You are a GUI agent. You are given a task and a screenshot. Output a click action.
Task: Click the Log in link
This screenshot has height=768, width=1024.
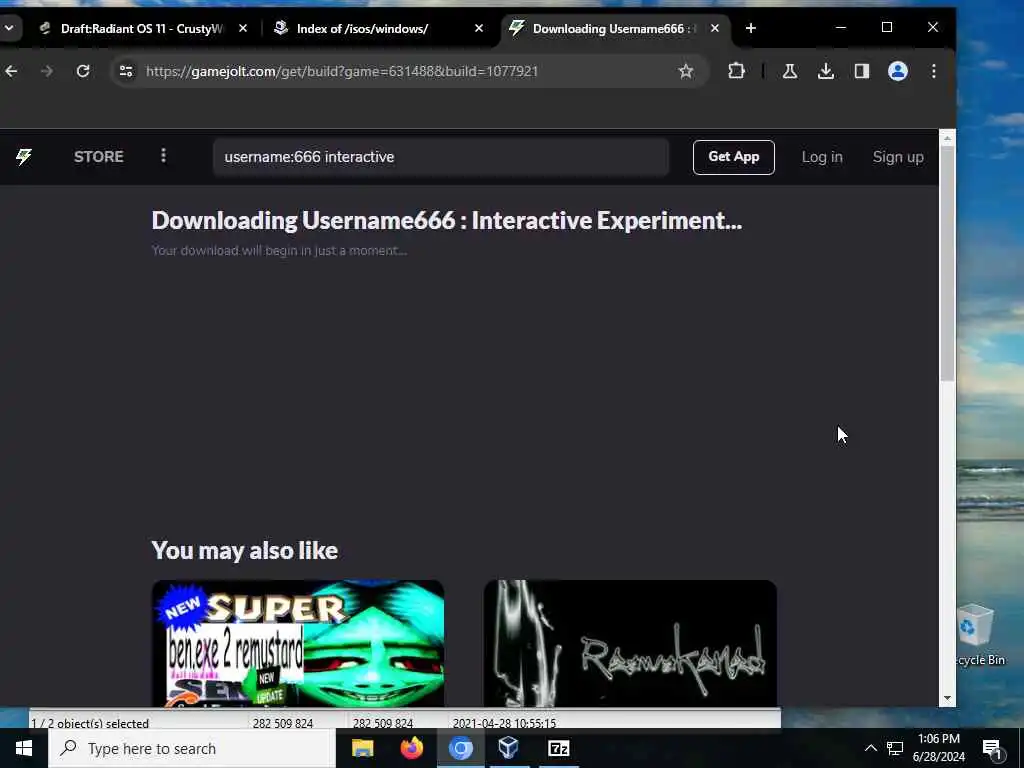822,157
